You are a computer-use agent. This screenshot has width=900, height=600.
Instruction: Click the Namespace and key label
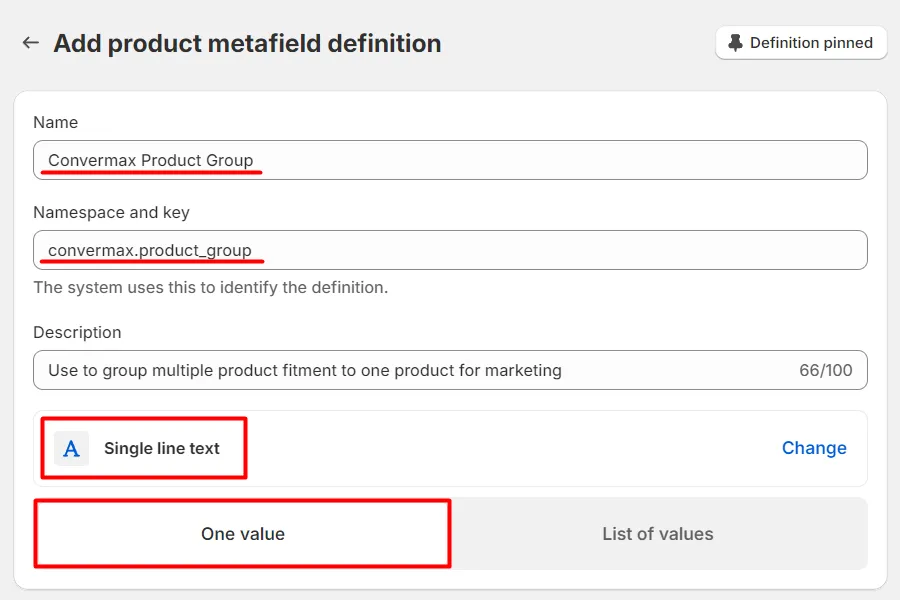coord(111,212)
